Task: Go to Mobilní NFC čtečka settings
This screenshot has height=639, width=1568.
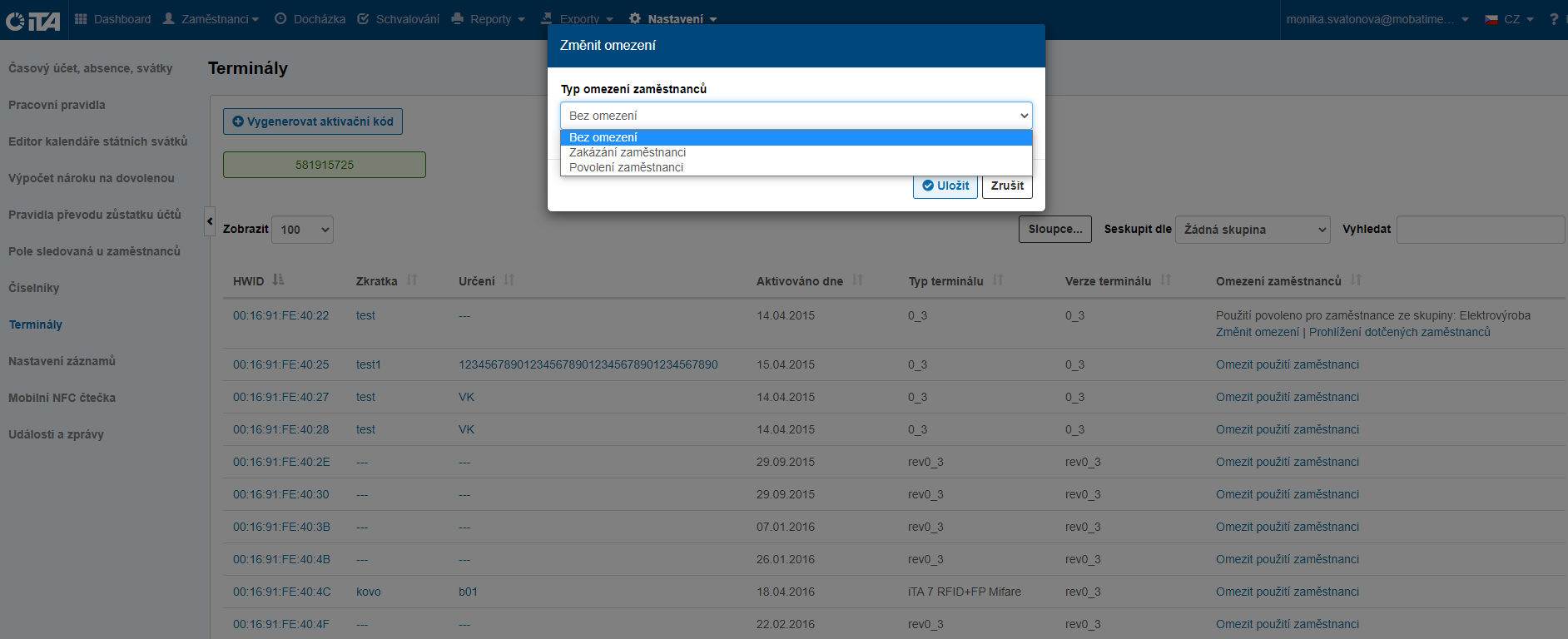Action: pyautogui.click(x=62, y=398)
